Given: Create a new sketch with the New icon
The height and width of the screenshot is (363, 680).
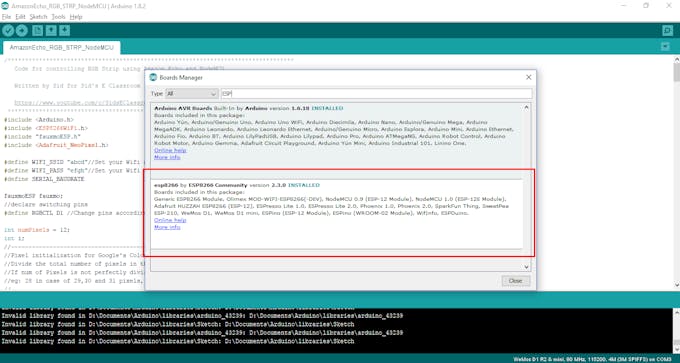Looking at the screenshot, I should pos(37,30).
